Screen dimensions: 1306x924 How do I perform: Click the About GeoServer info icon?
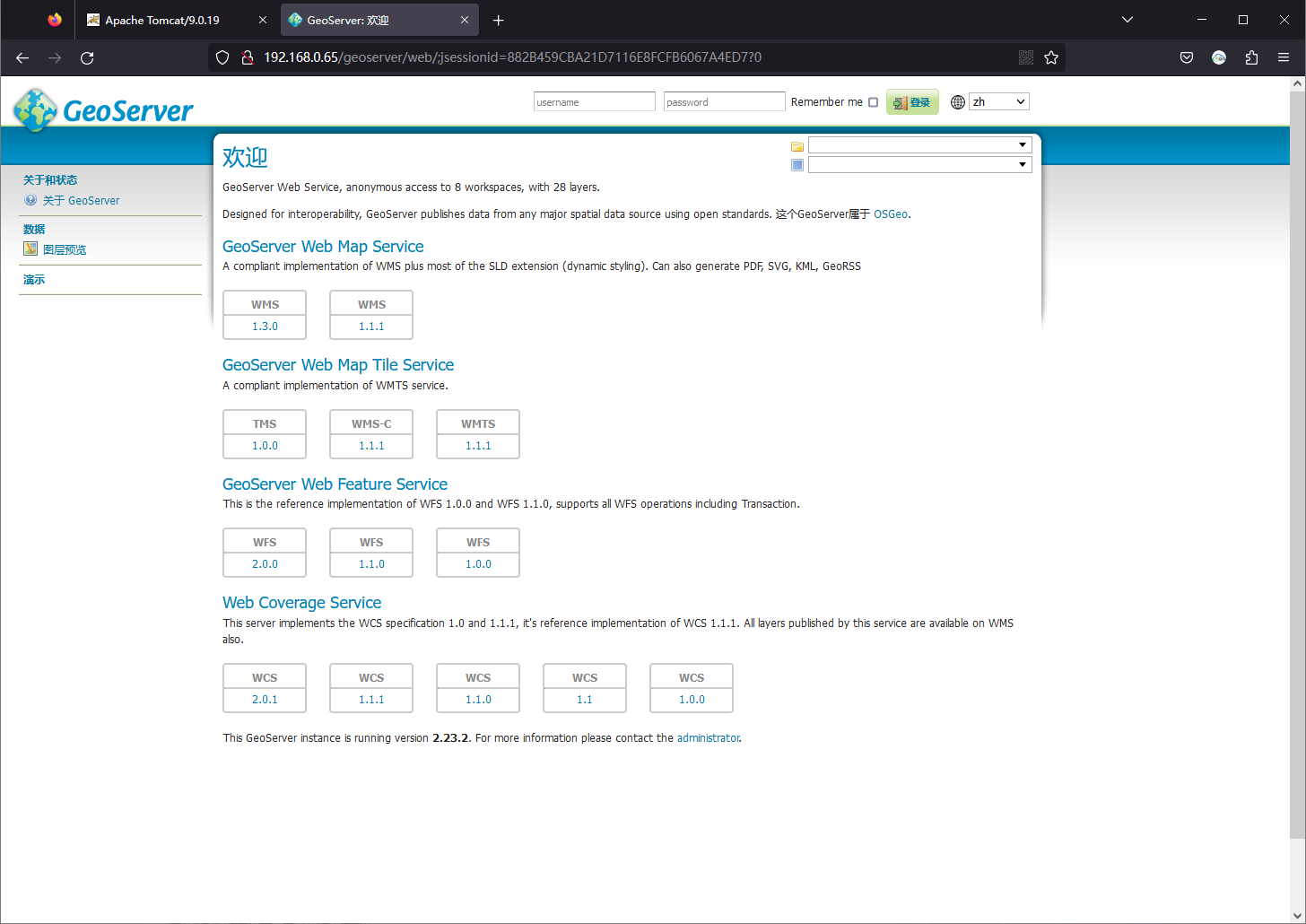[x=30, y=200]
